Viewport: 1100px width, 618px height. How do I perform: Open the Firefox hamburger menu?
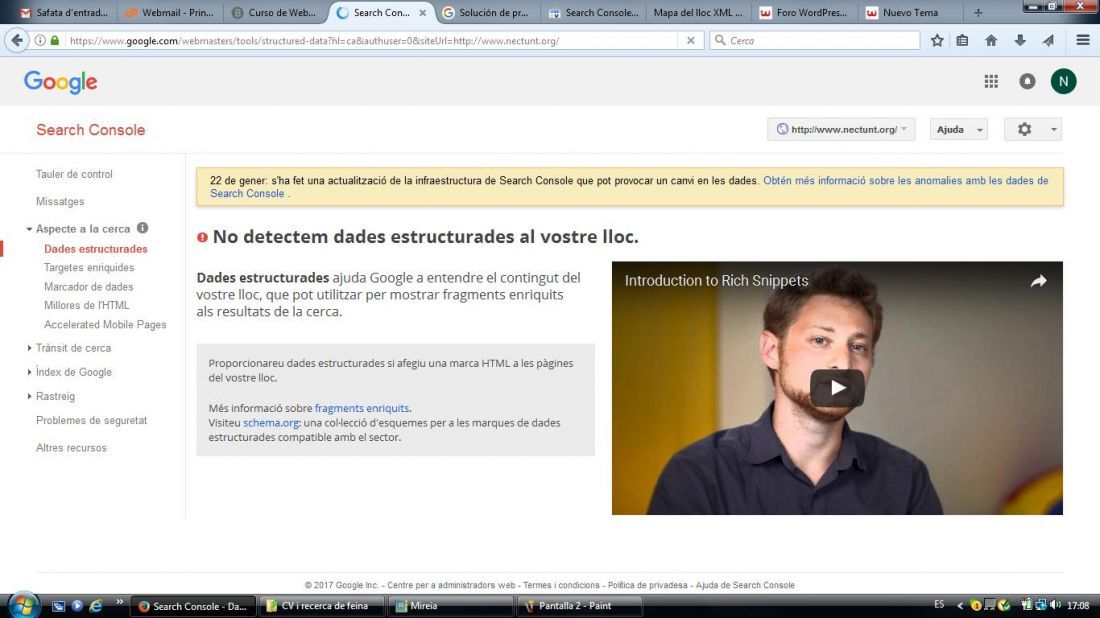tap(1082, 41)
